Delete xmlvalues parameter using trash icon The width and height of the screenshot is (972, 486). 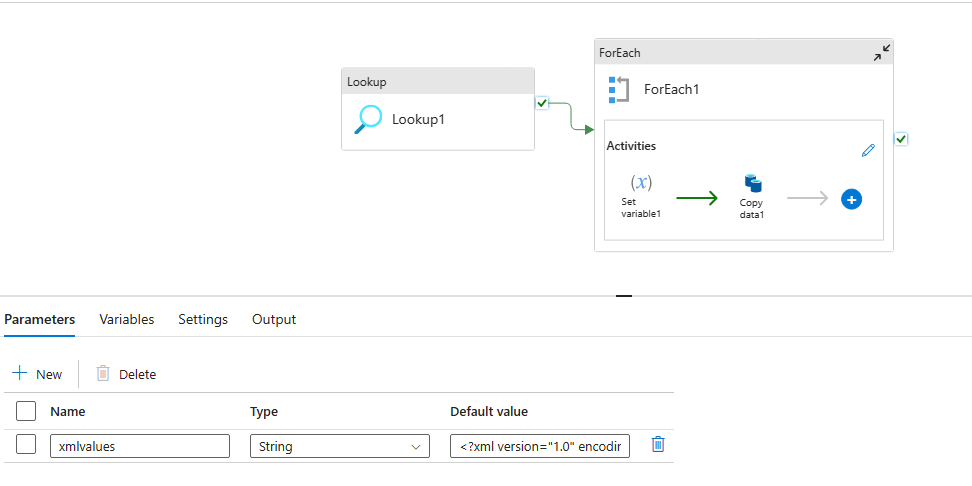pyautogui.click(x=658, y=445)
